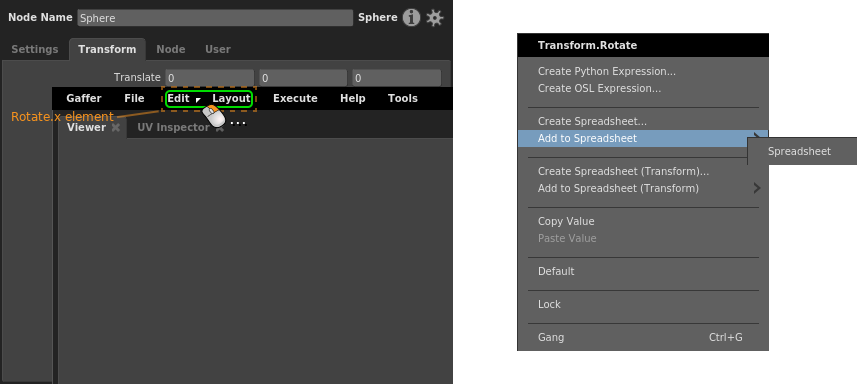
Task: Close the UV Inspector tab
Action: click(x=219, y=127)
